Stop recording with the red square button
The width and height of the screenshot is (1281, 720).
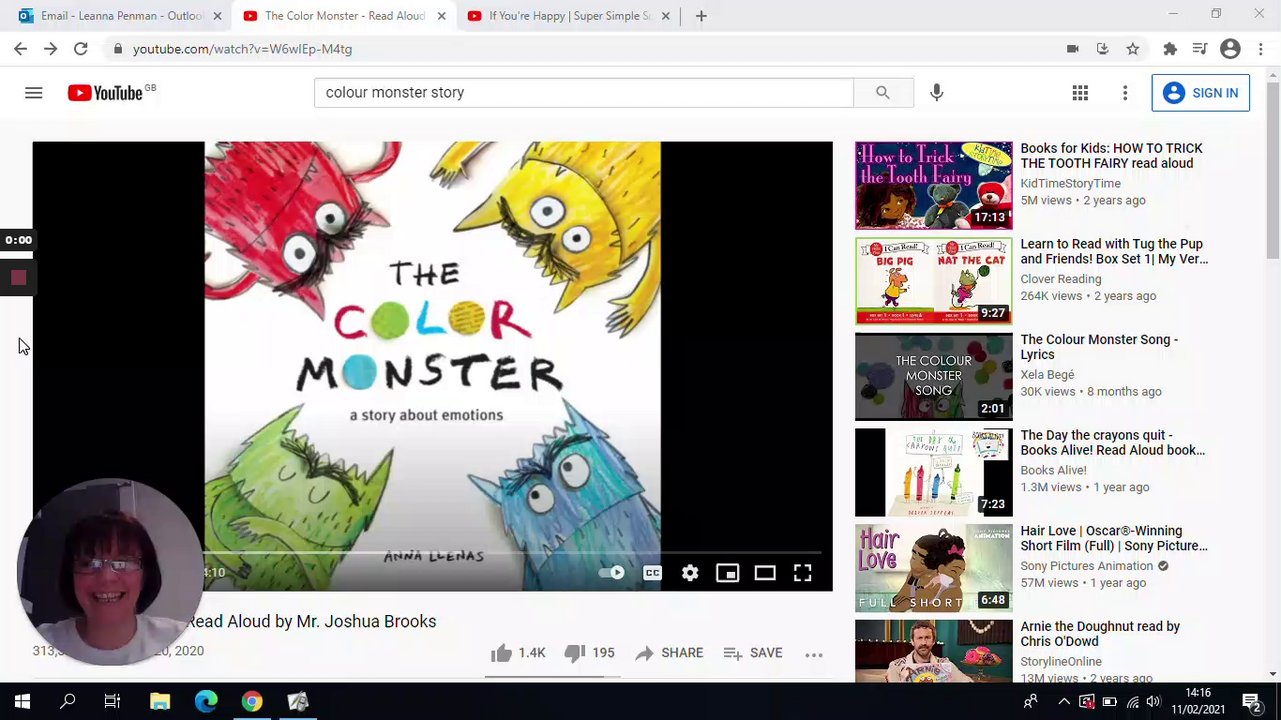(x=18, y=278)
